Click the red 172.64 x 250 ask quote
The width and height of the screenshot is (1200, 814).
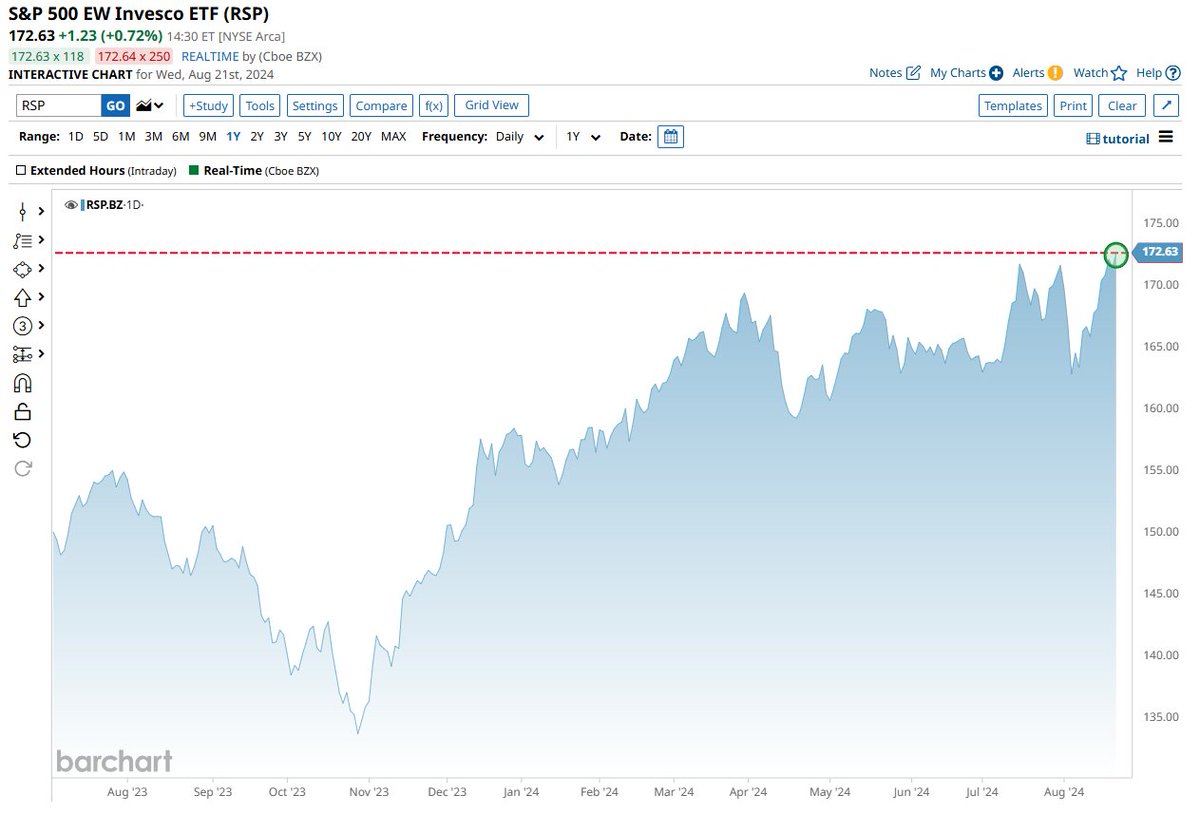135,57
